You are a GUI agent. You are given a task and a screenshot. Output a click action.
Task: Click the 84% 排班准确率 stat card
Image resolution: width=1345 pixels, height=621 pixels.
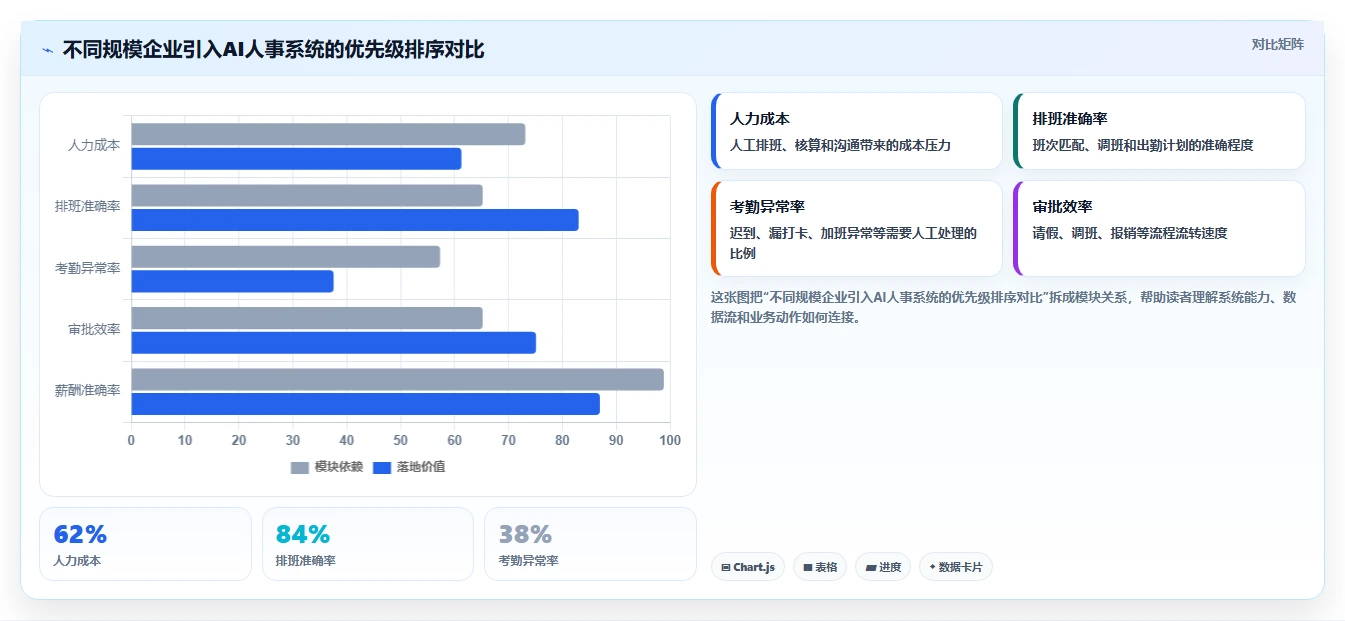pyautogui.click(x=368, y=544)
